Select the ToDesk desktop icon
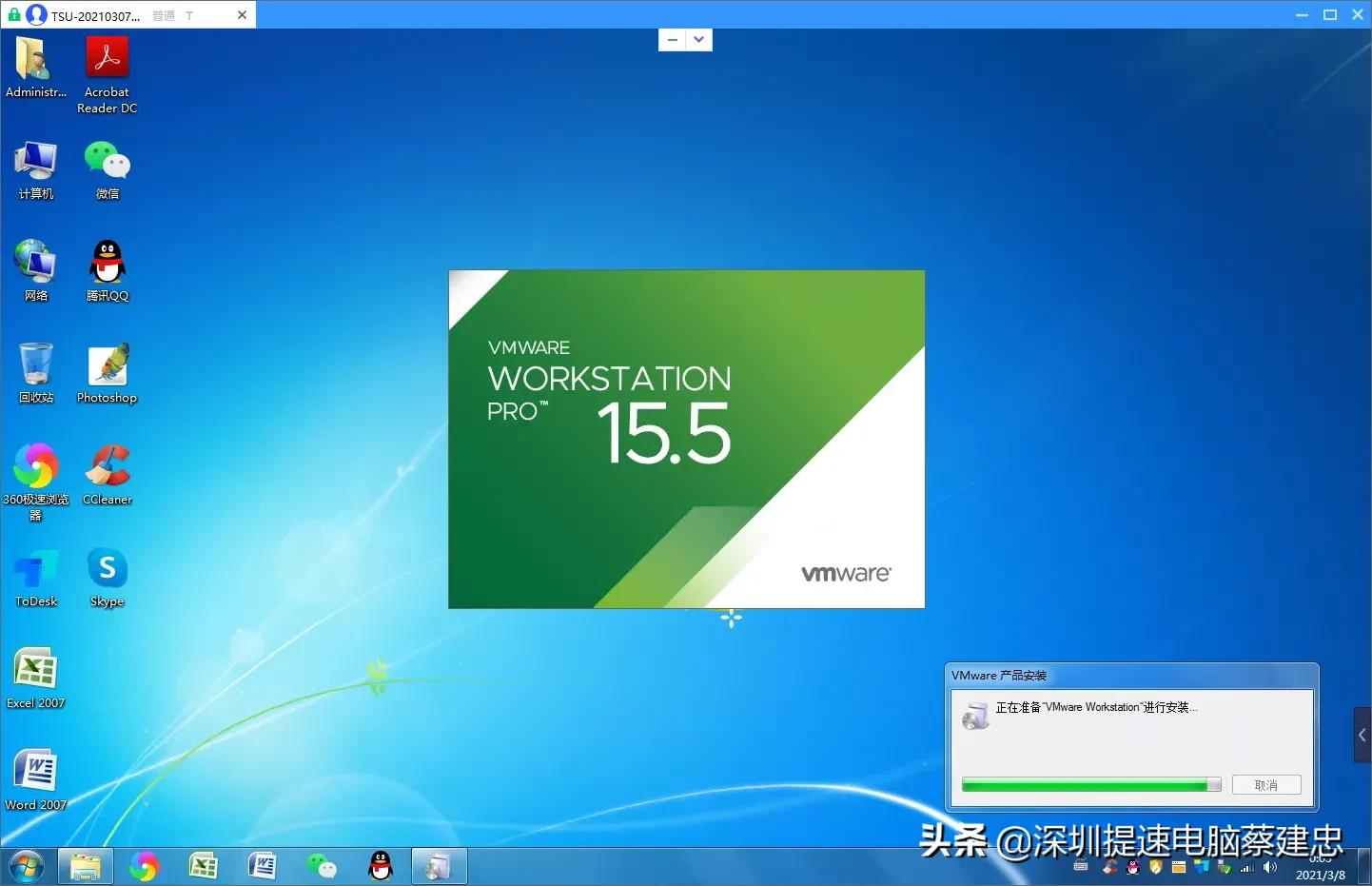Viewport: 1372px width, 886px height. coord(36,570)
